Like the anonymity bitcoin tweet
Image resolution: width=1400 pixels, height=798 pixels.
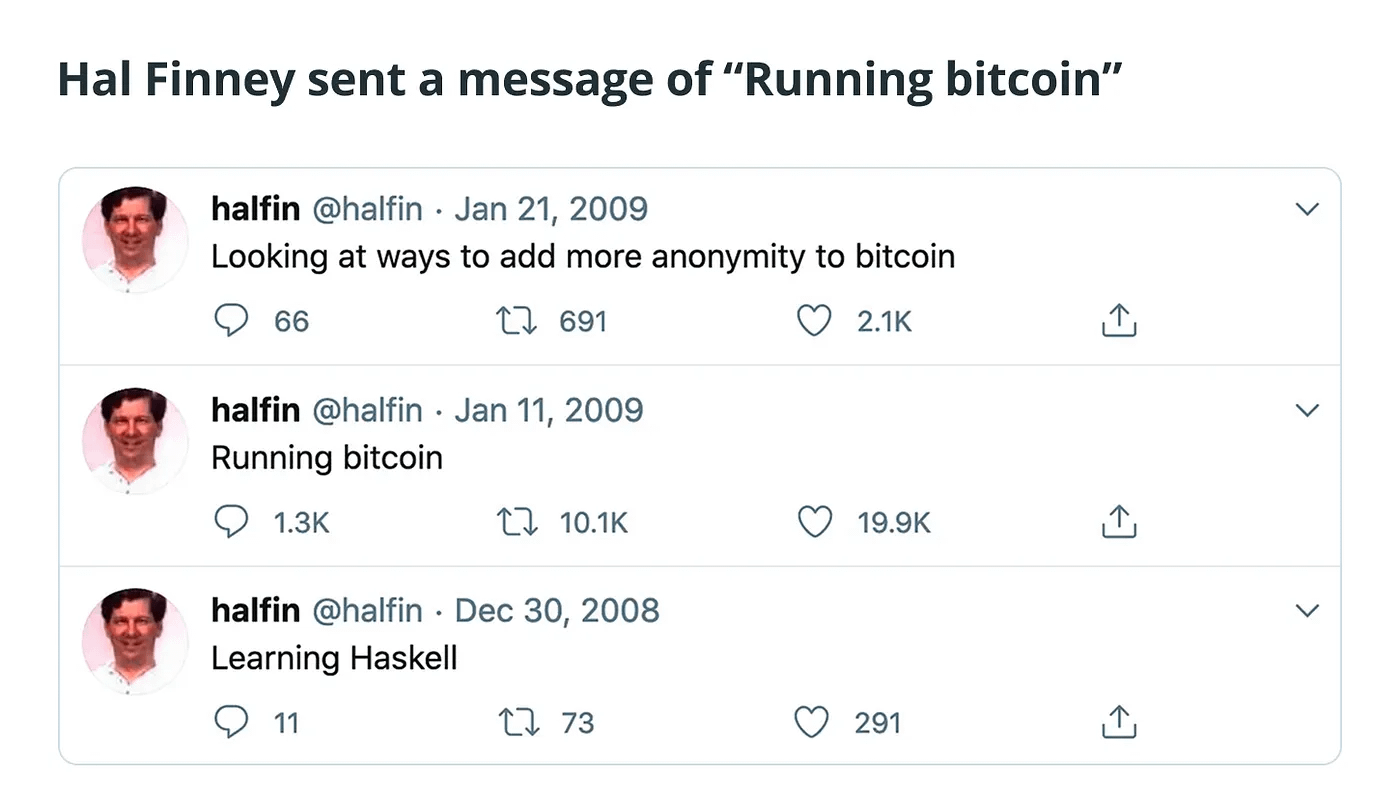pyautogui.click(x=814, y=321)
